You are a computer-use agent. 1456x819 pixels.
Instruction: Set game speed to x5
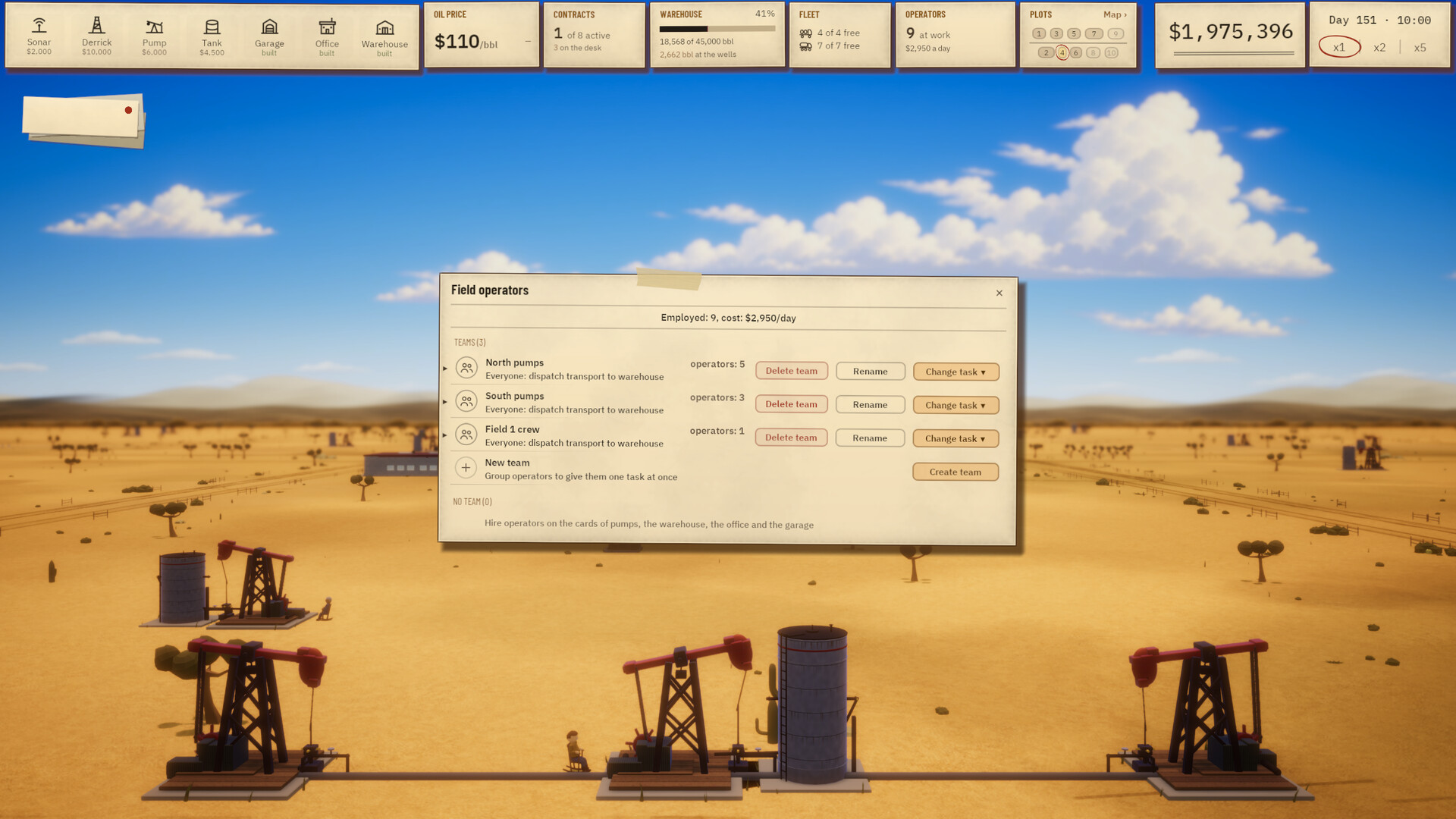tap(1420, 47)
